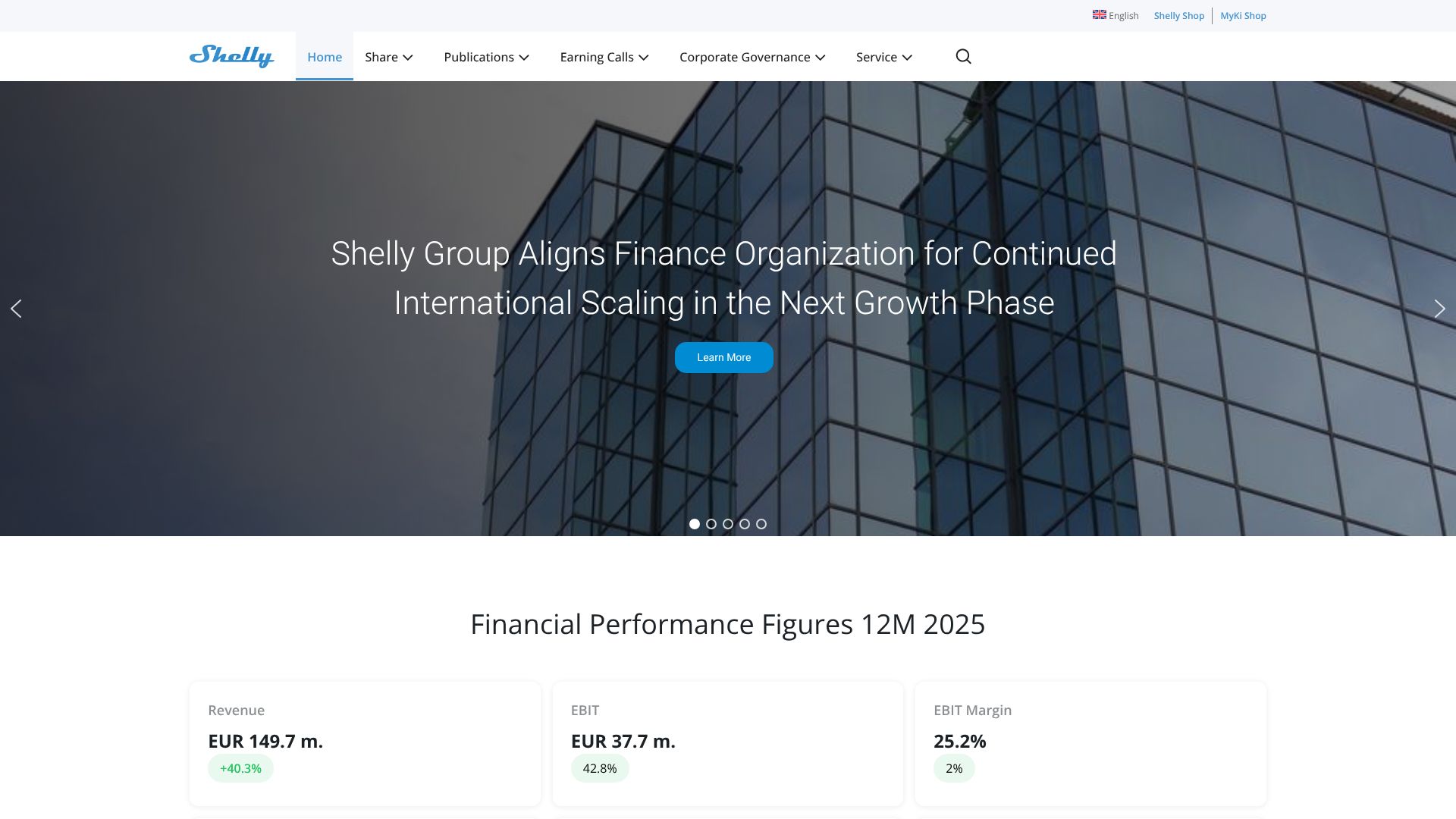
Task: Advance carousel with right arrow
Action: coord(1439,309)
